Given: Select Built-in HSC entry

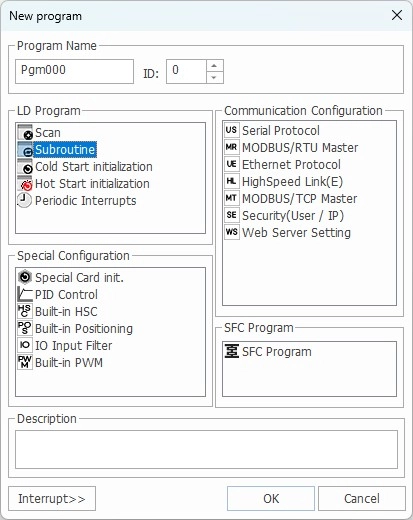Looking at the screenshot, I should click(x=66, y=312).
